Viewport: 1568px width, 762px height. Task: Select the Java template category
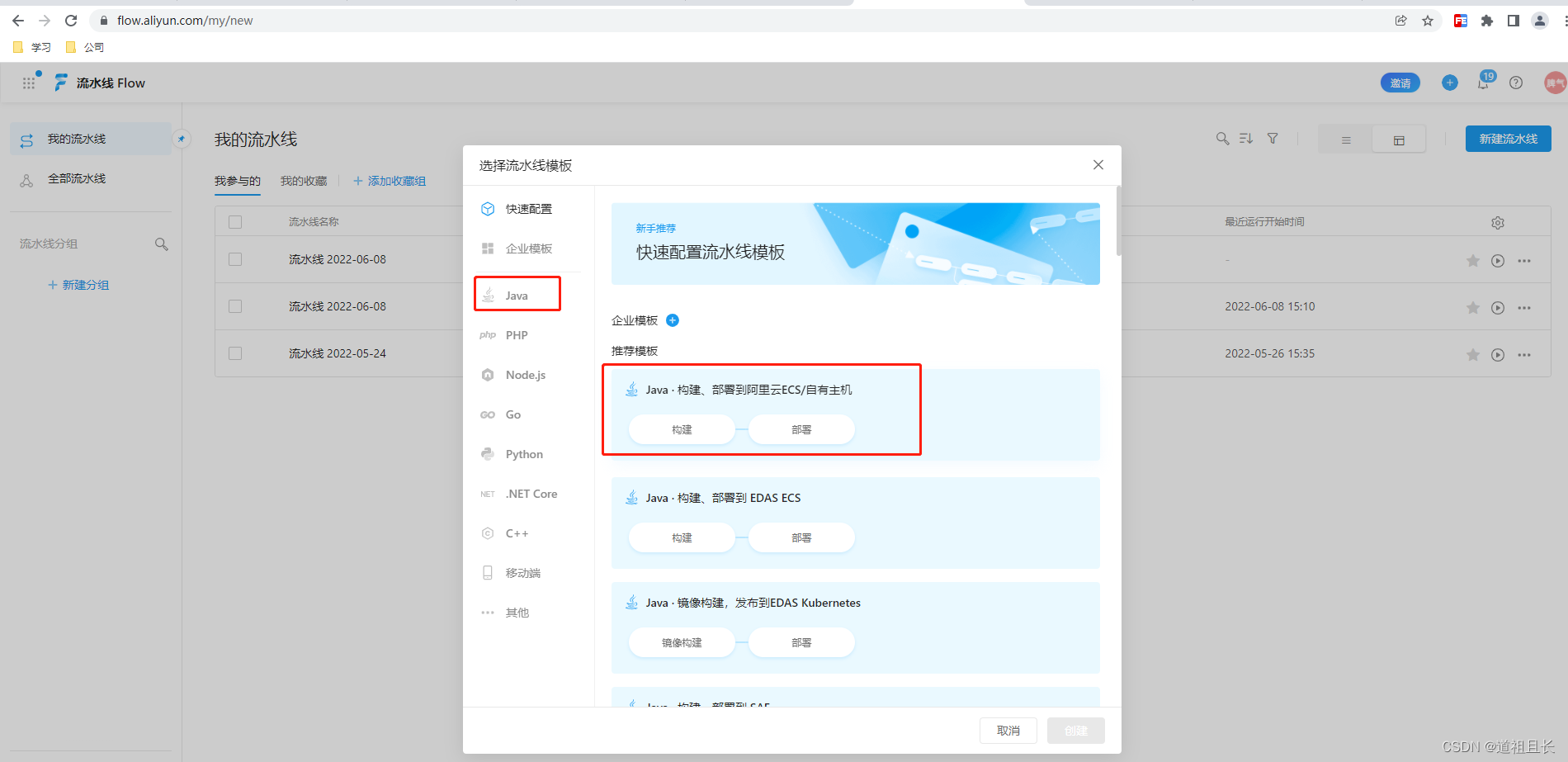click(x=517, y=296)
